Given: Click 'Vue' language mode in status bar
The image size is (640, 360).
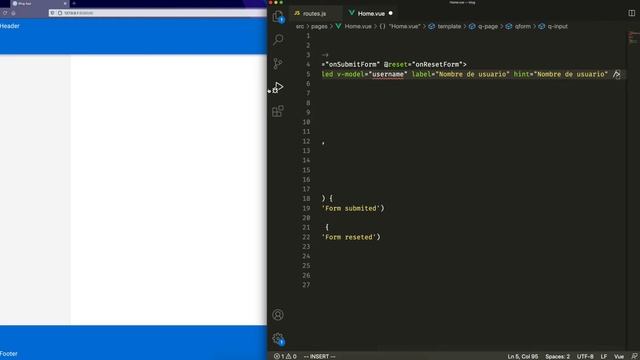Looking at the screenshot, I should [619, 356].
